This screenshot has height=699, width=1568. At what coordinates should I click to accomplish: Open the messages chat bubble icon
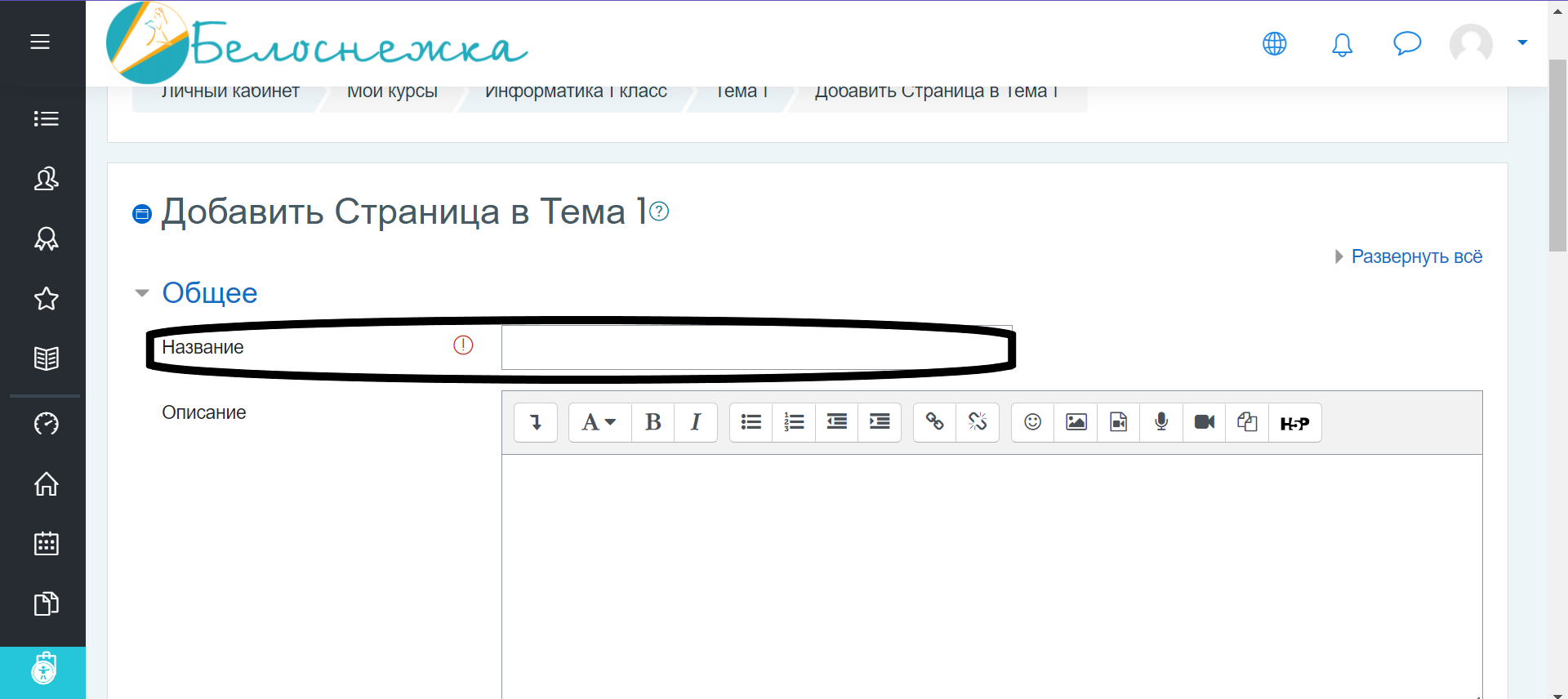click(x=1406, y=43)
